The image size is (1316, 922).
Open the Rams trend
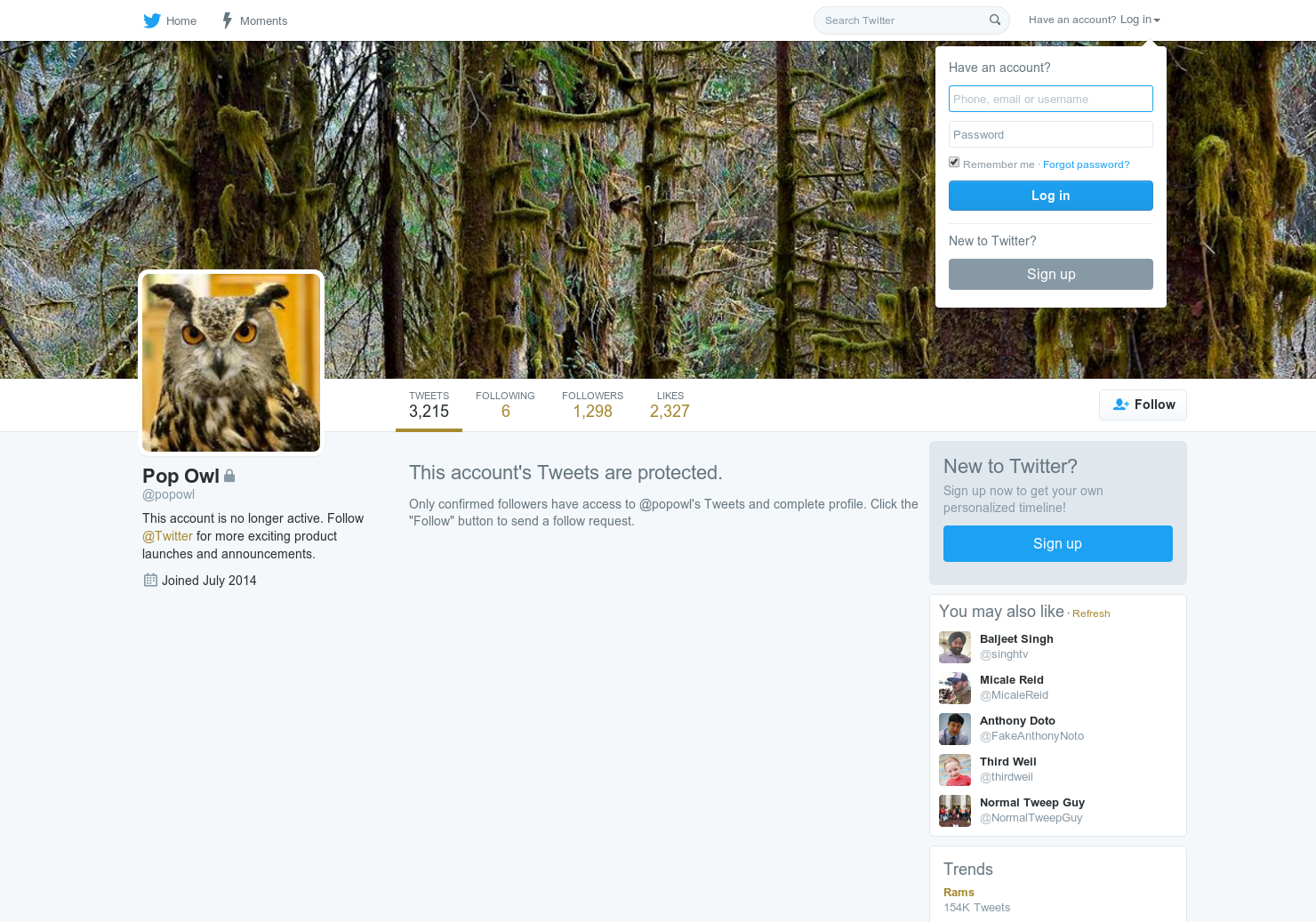tap(959, 892)
